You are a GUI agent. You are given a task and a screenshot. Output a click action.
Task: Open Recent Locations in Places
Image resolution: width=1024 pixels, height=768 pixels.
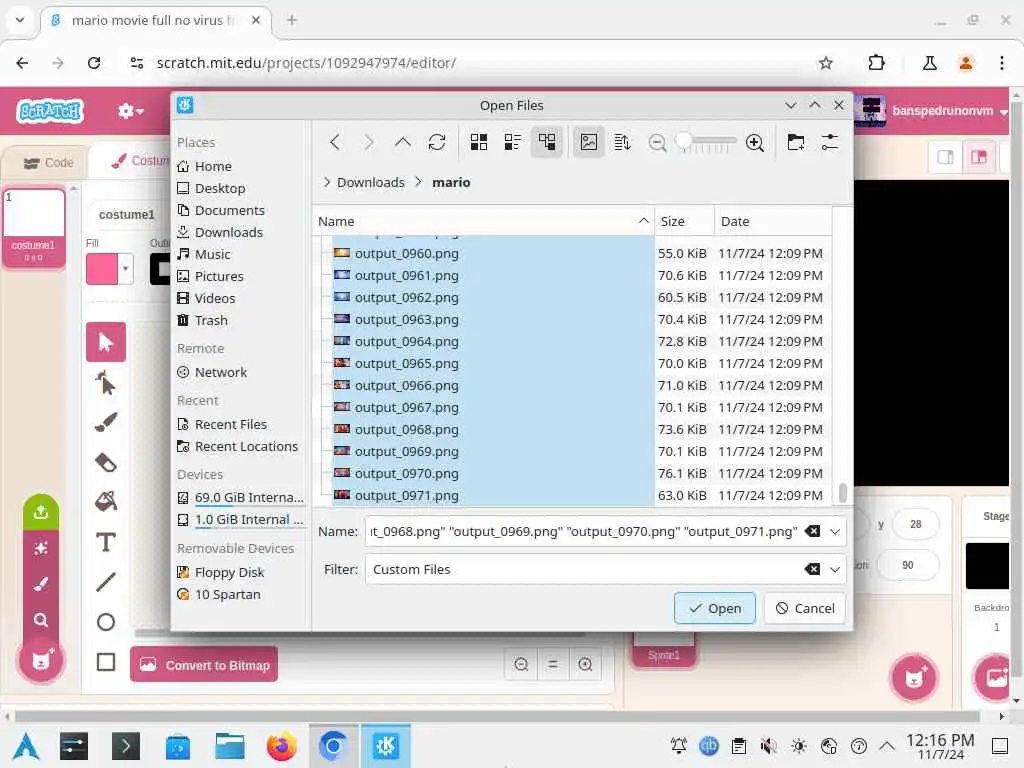point(238,447)
